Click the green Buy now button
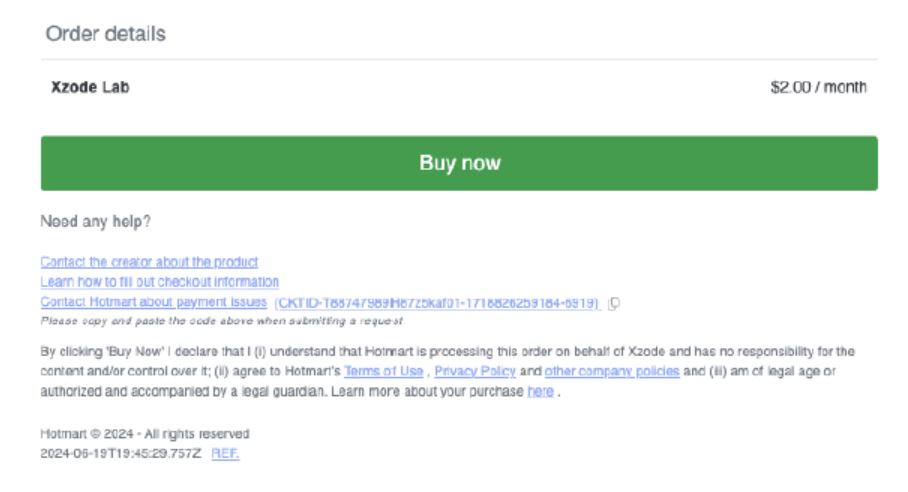 [x=459, y=163]
